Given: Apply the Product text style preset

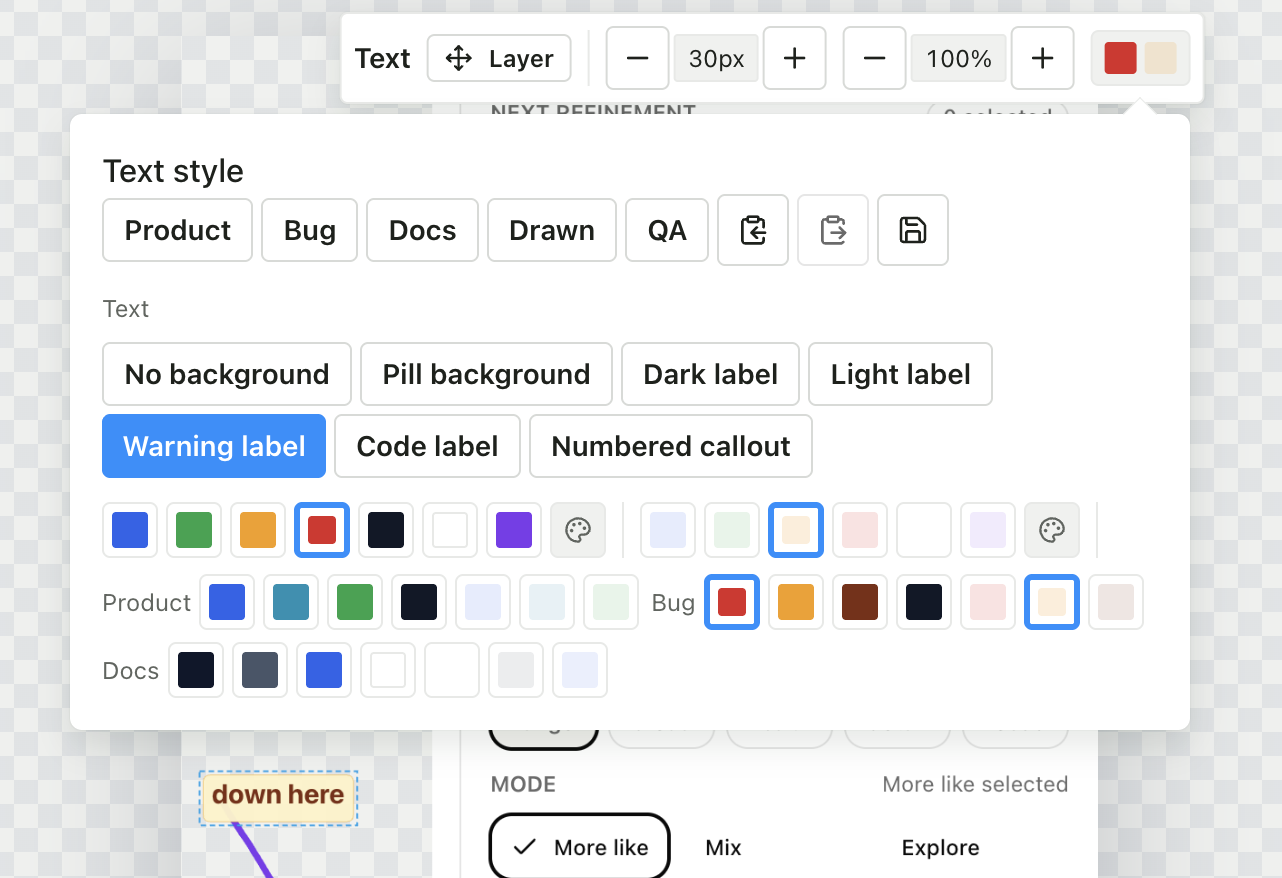Looking at the screenshot, I should [178, 230].
